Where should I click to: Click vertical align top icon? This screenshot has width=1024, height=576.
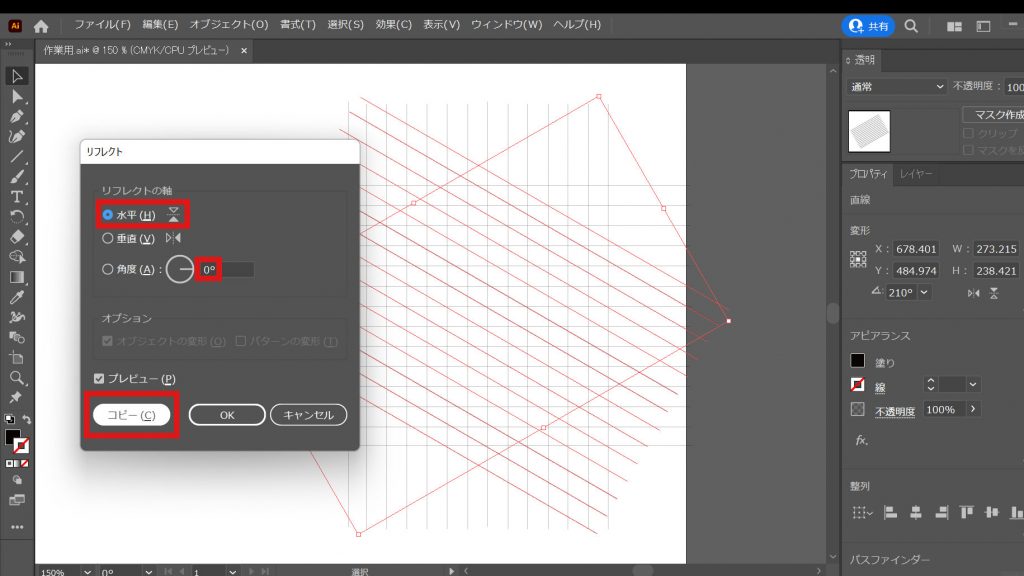(x=967, y=513)
